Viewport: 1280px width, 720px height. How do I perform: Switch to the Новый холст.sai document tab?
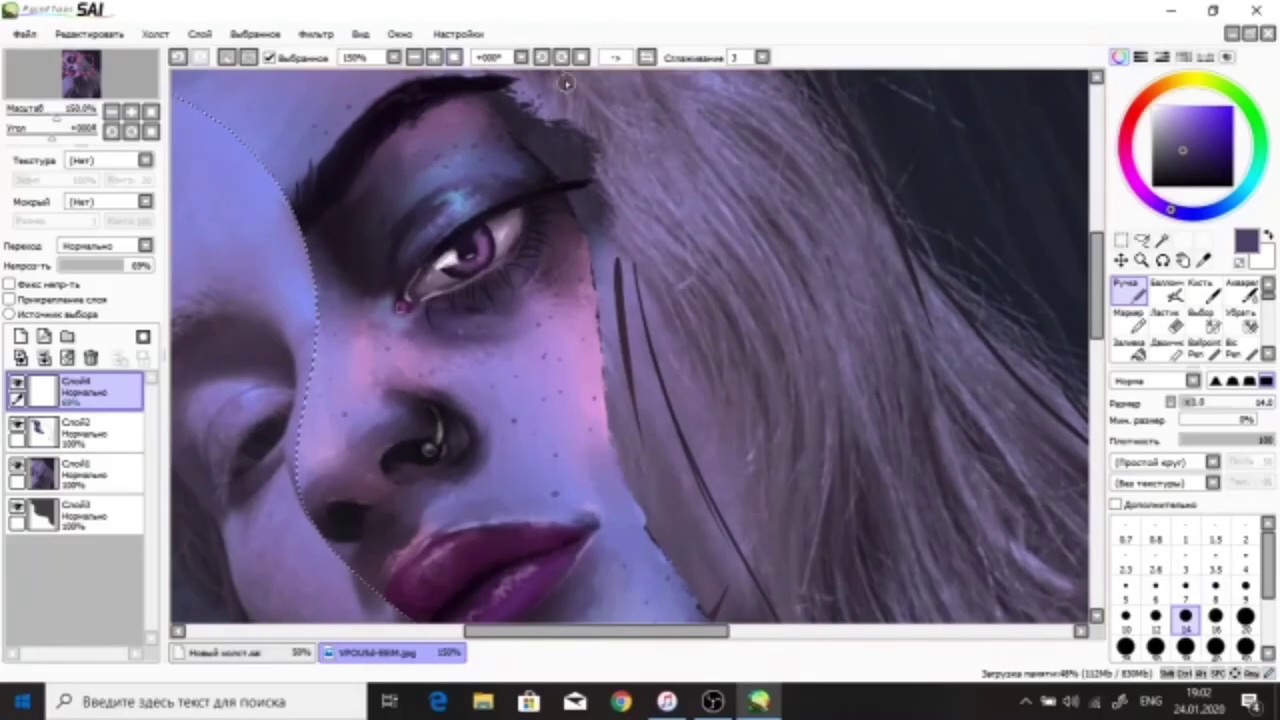point(244,653)
